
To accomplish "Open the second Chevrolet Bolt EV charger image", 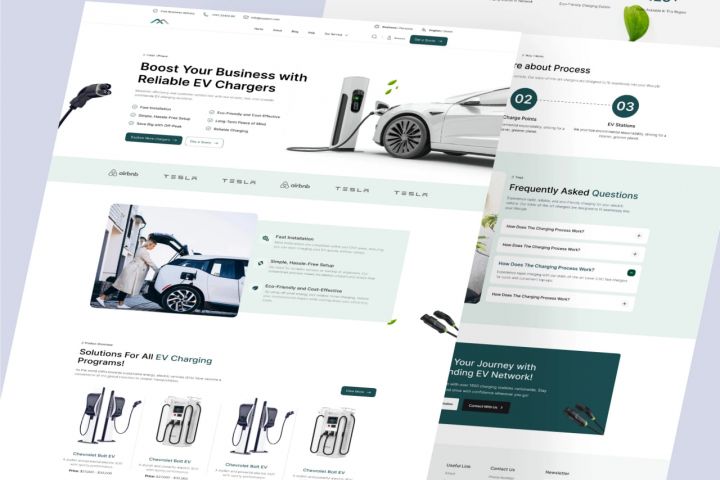I will (x=180, y=423).
